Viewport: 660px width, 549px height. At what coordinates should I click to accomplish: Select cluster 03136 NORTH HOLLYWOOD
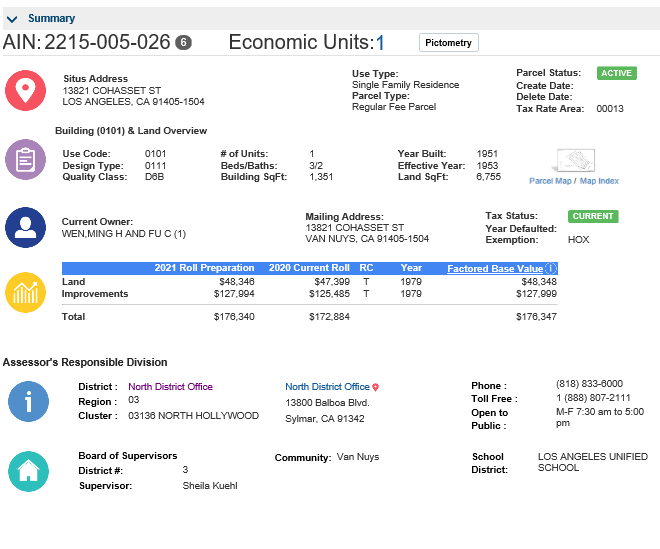(x=193, y=416)
